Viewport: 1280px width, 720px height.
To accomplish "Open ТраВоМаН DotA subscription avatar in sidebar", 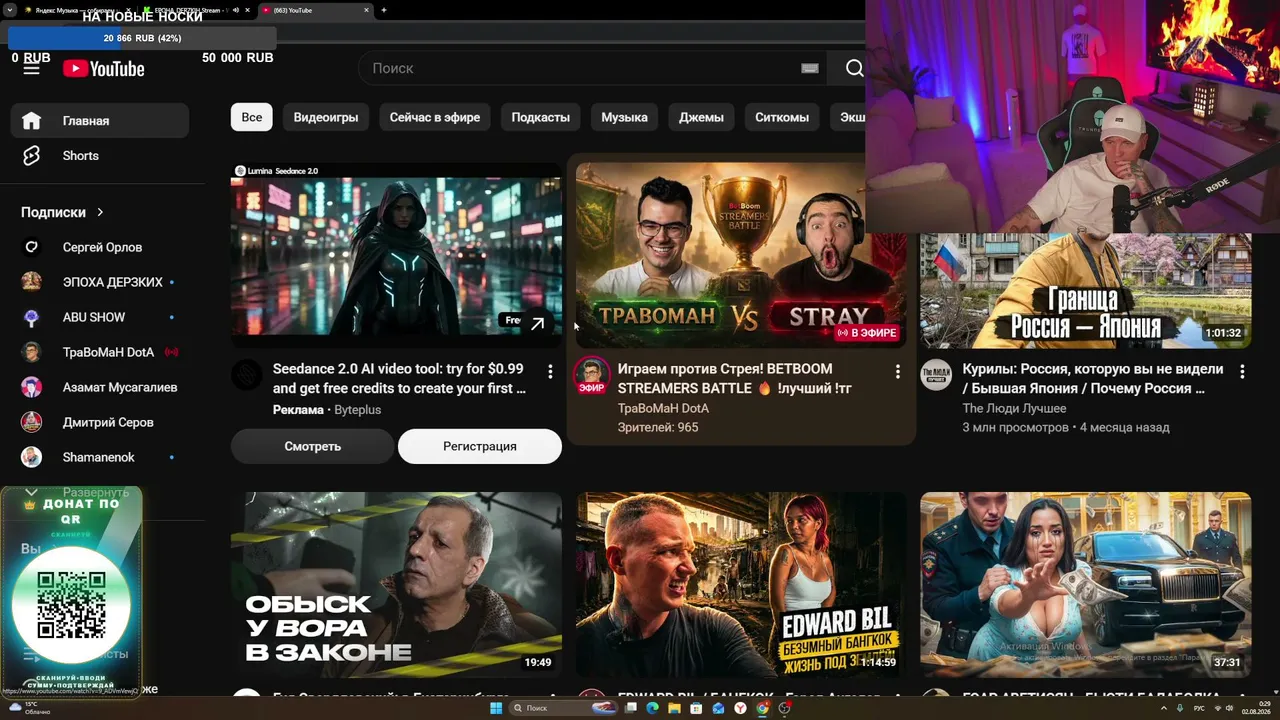I will 32,352.
